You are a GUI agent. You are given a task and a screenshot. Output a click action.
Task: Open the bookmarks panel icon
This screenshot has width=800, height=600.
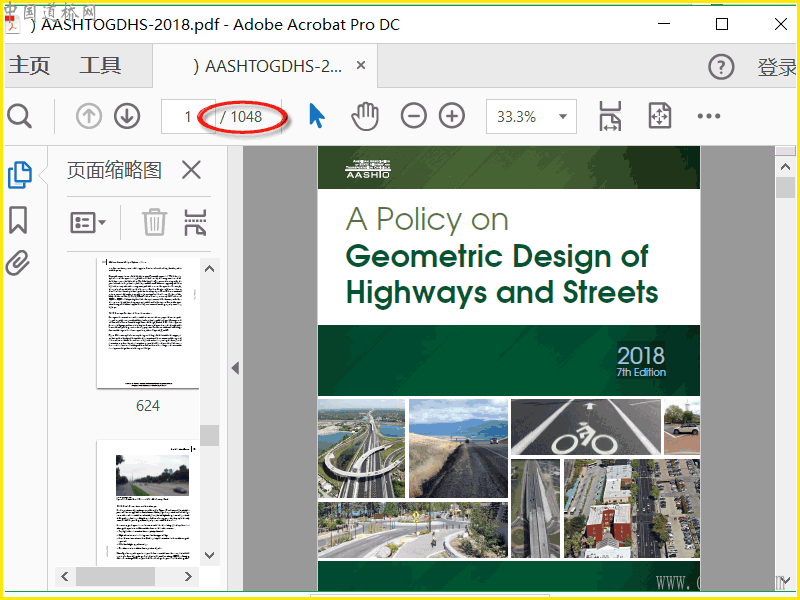pos(18,220)
